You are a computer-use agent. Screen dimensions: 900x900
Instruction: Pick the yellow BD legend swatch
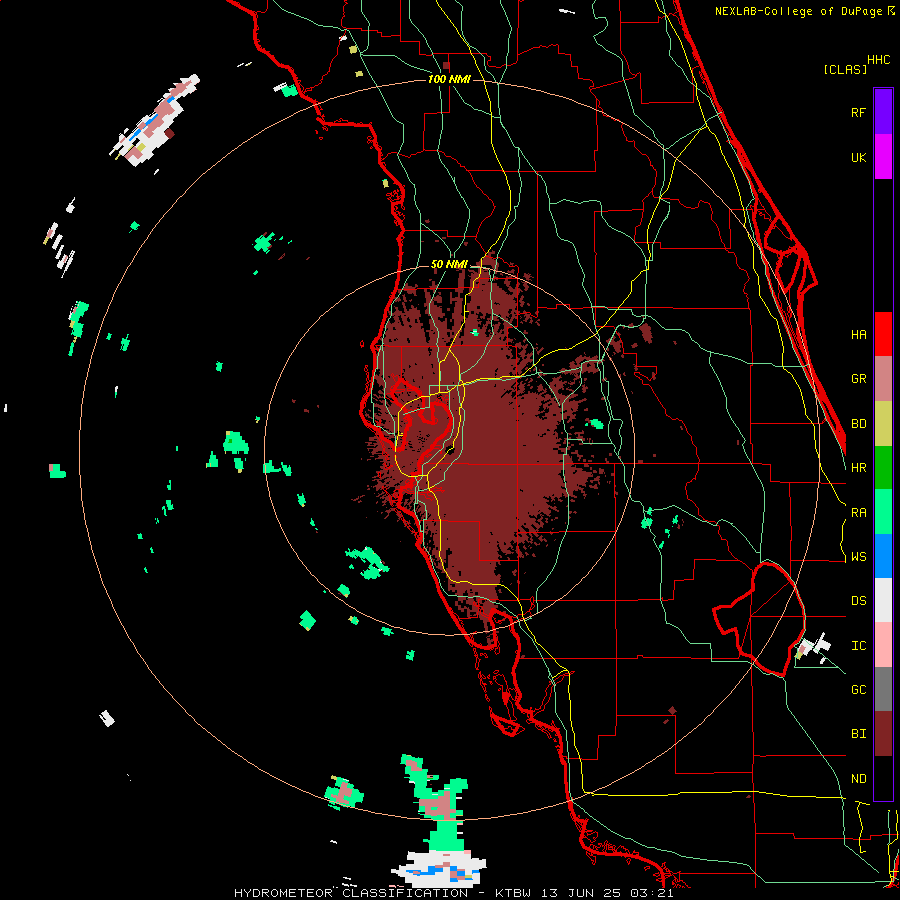point(883,424)
